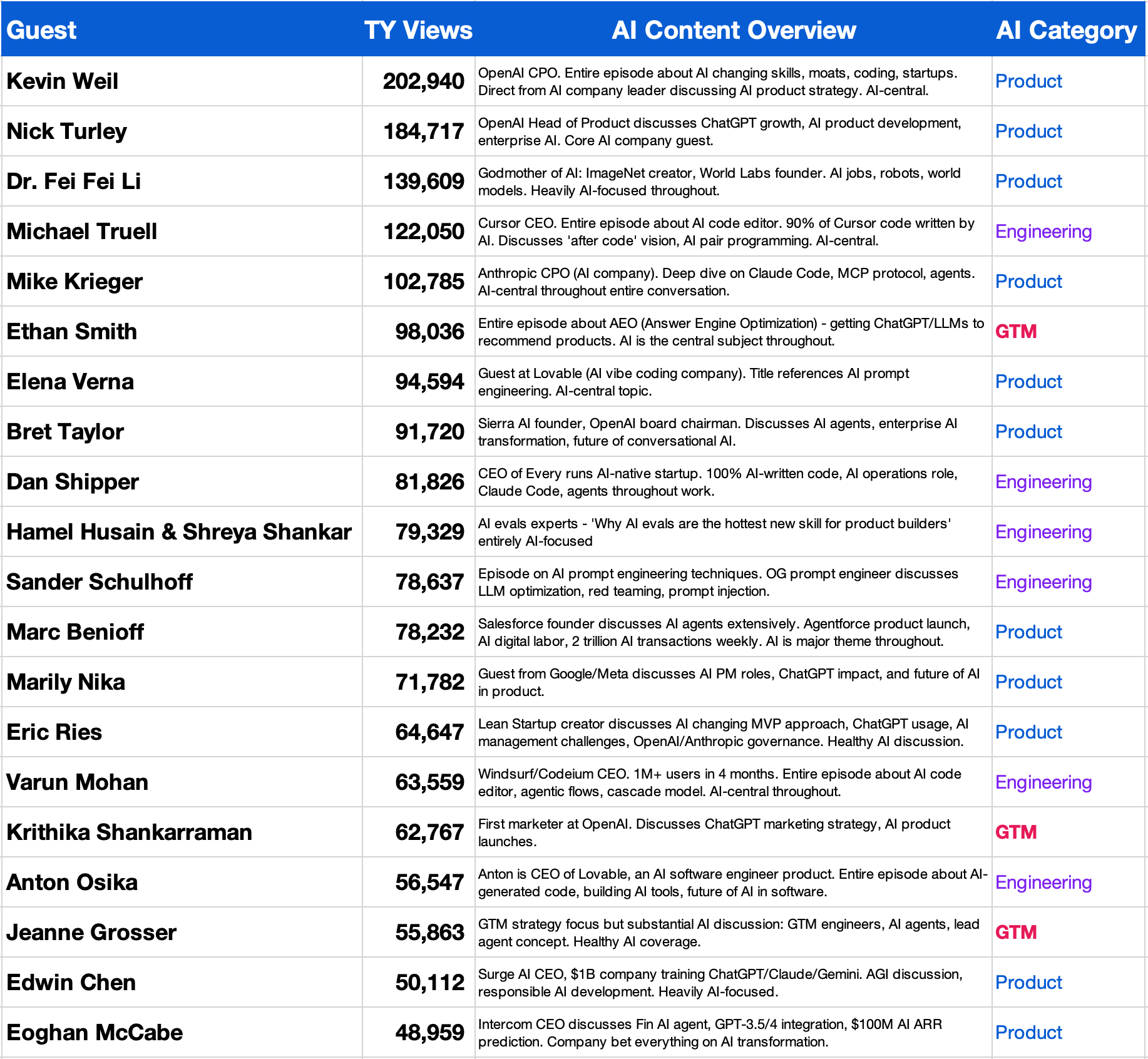Click Krithika Shankarraman's GTM category
The height and width of the screenshot is (1059, 1148).
tap(1016, 832)
